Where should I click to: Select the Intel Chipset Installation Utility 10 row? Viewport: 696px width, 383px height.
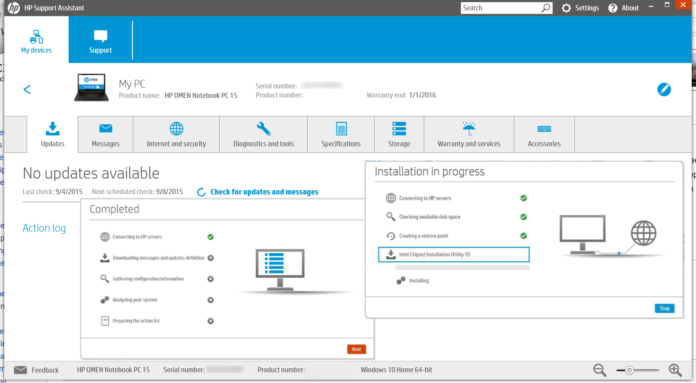point(454,255)
